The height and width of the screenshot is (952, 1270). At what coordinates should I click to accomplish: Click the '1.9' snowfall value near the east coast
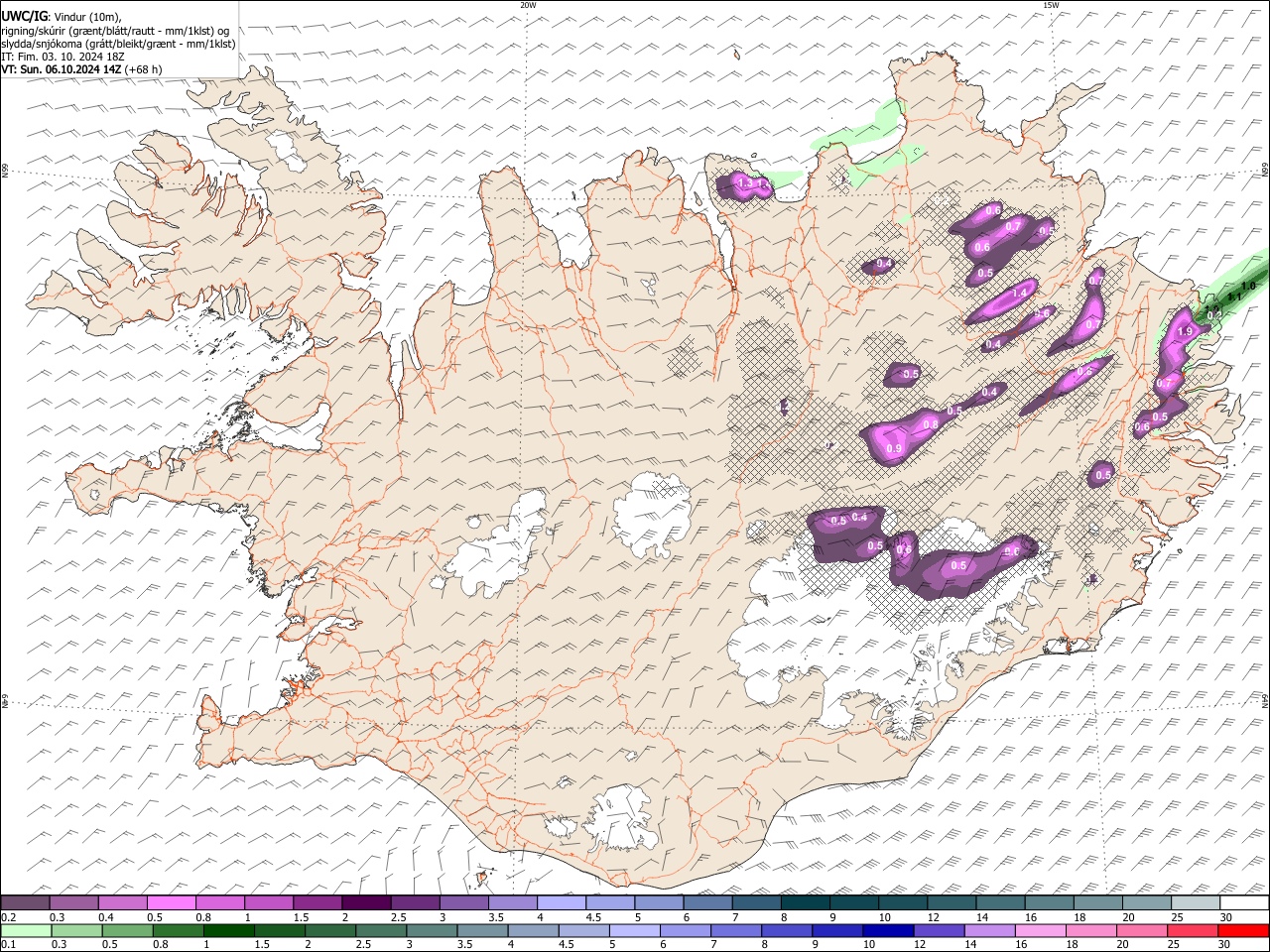click(1184, 331)
